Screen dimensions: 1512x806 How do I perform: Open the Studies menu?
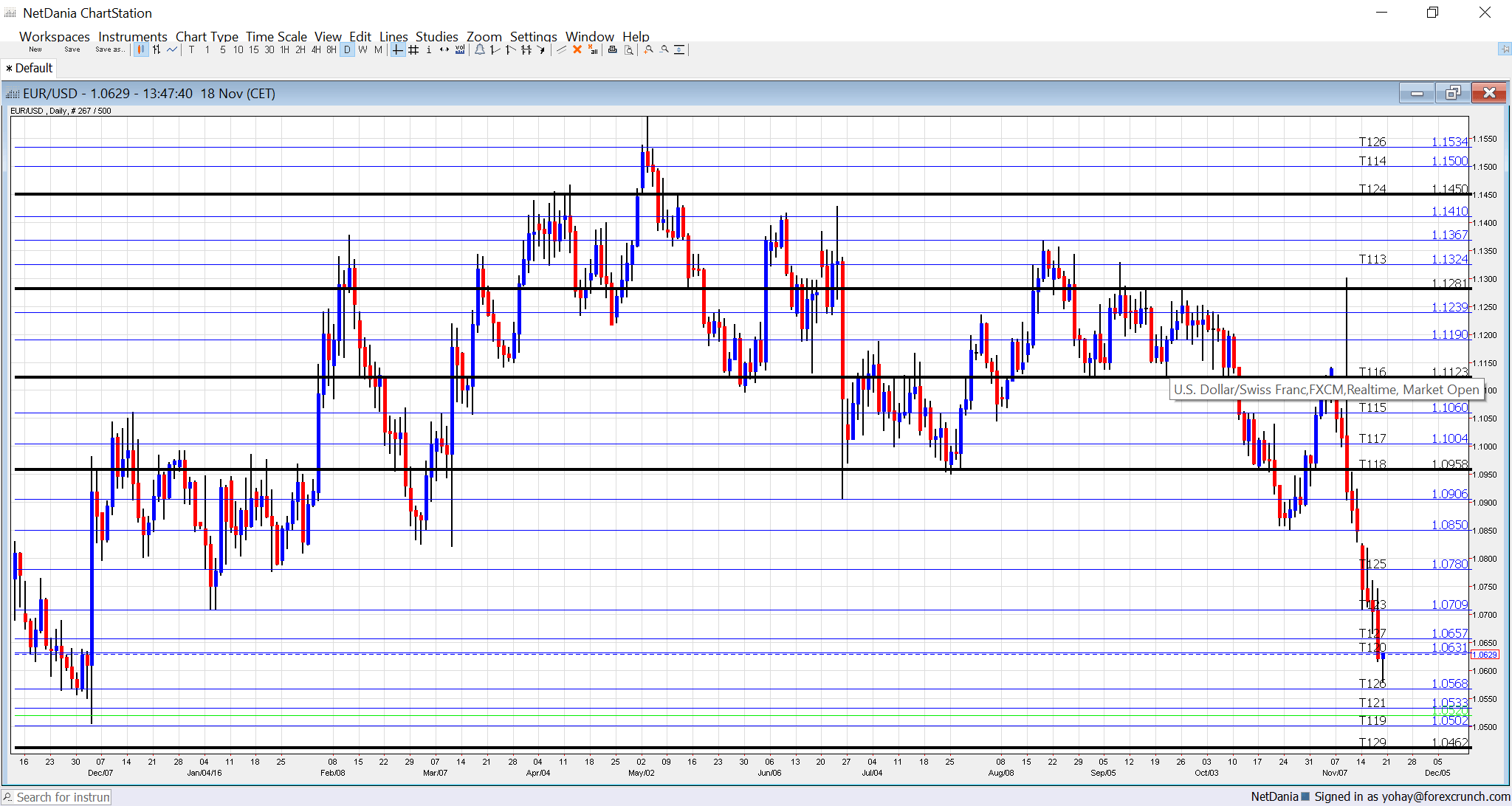pyautogui.click(x=436, y=36)
